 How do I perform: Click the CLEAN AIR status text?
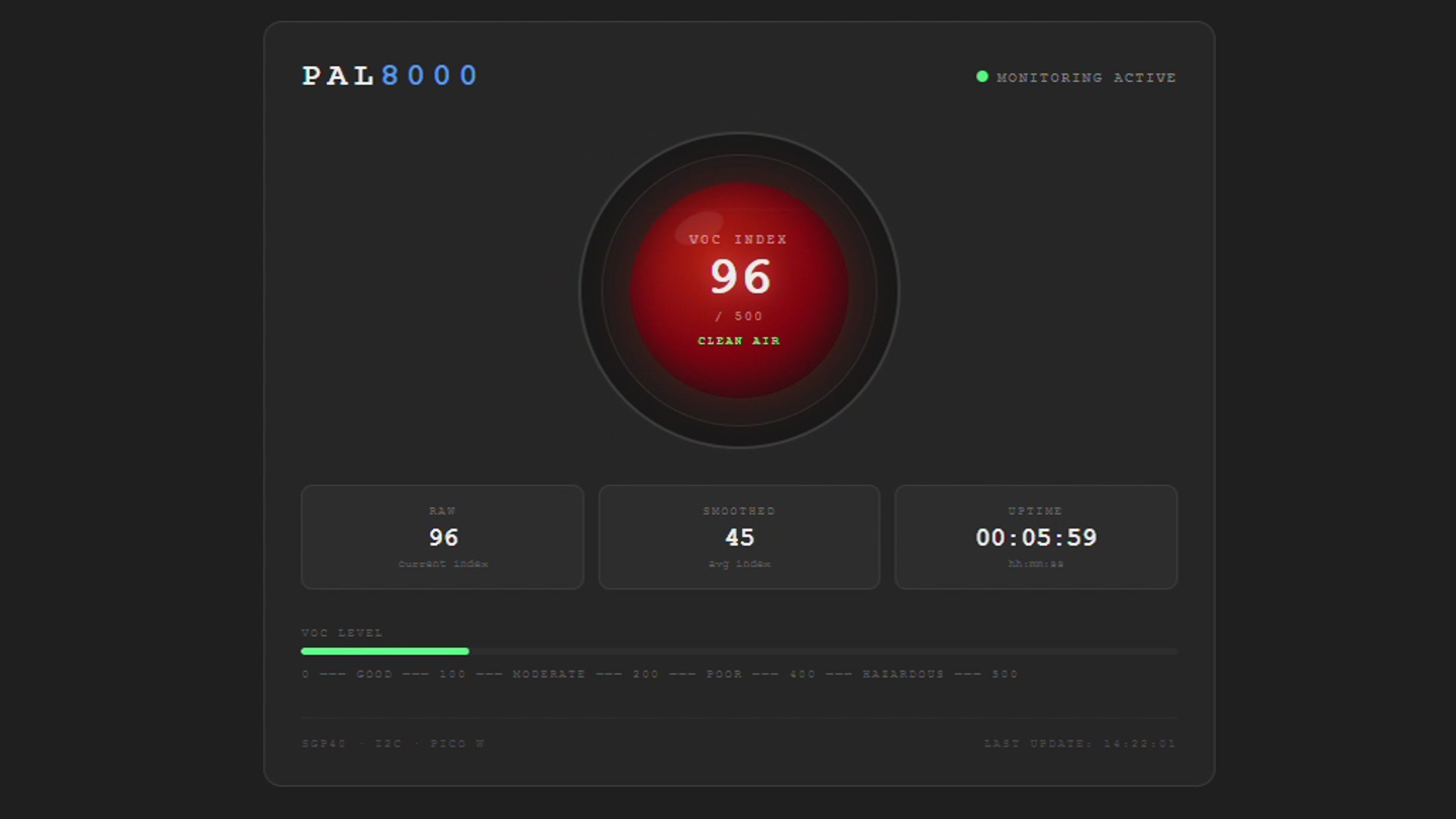coord(739,341)
